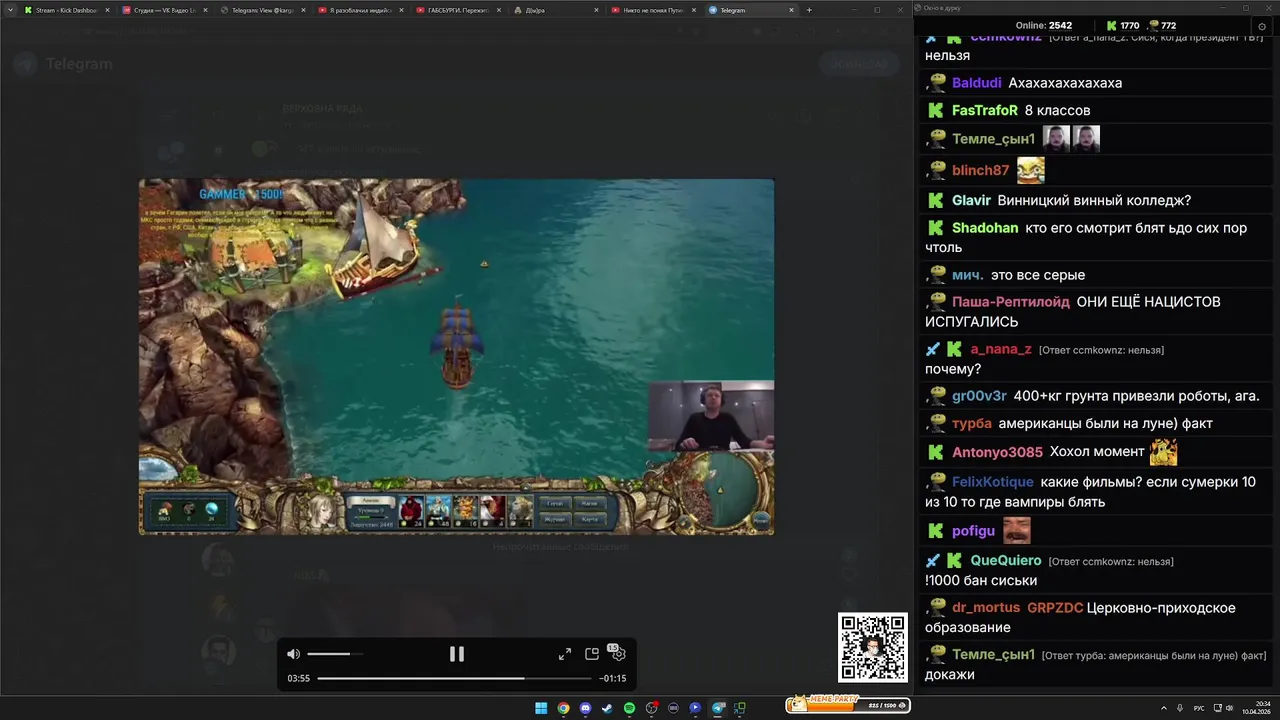Click the QR code overlay

tap(873, 648)
